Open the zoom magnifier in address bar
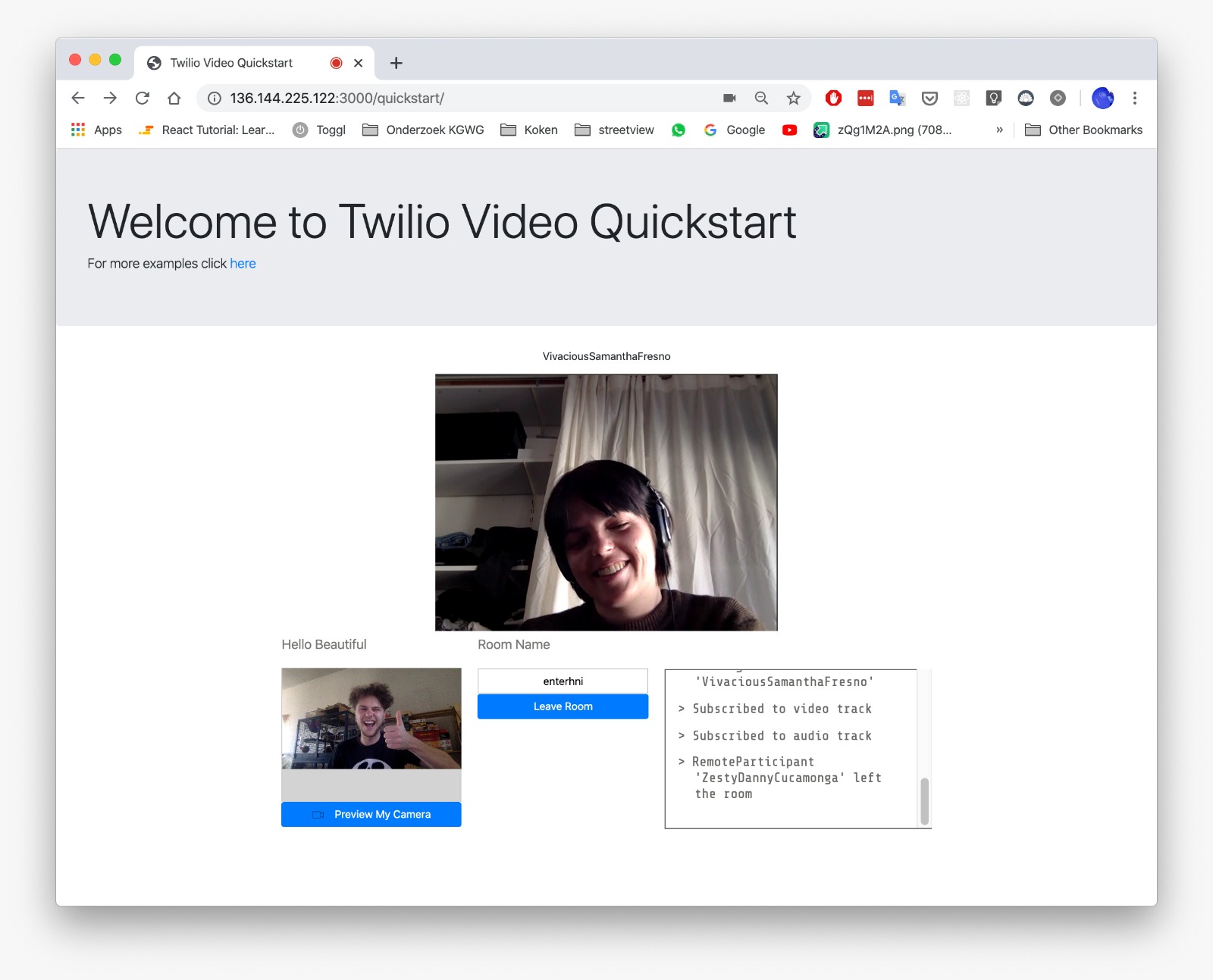 pyautogui.click(x=761, y=98)
